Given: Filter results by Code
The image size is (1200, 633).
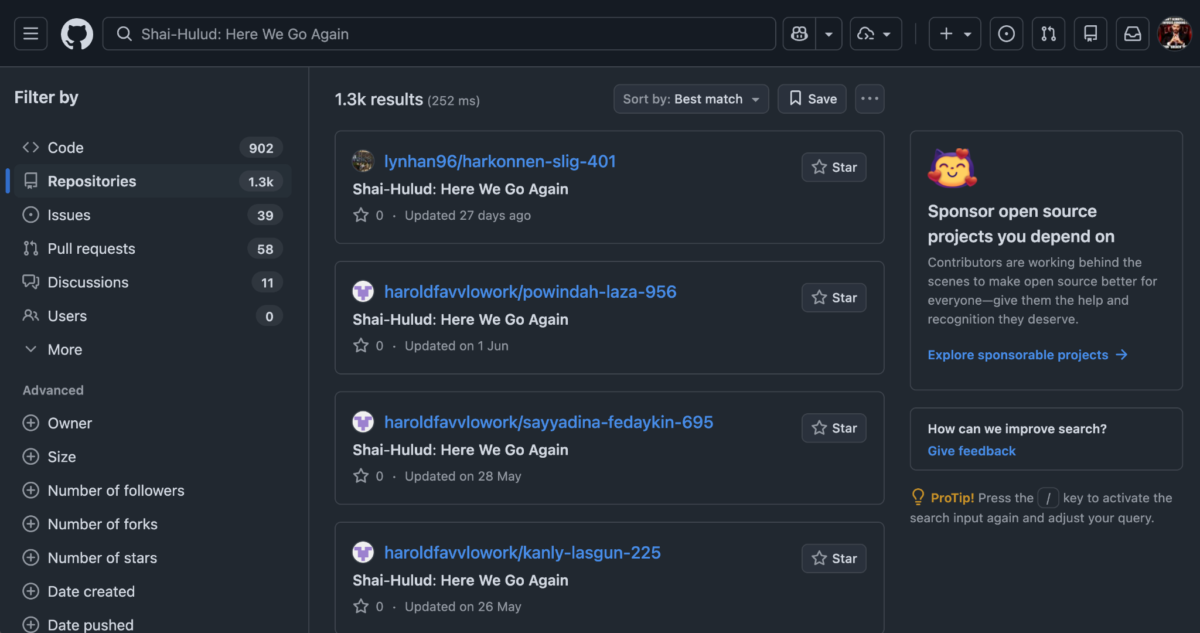Looking at the screenshot, I should 153,148.
